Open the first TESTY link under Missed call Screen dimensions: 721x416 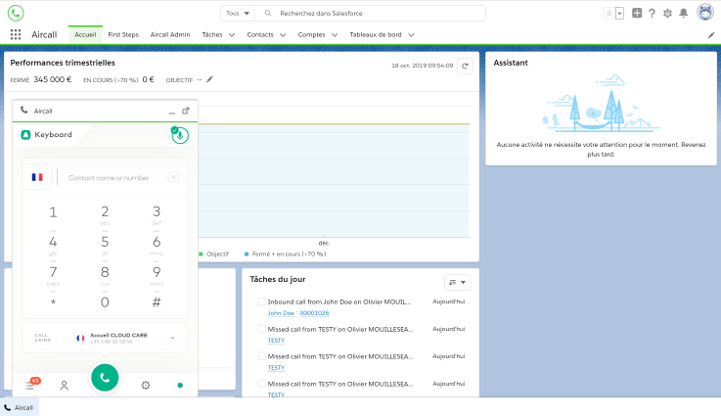(276, 341)
